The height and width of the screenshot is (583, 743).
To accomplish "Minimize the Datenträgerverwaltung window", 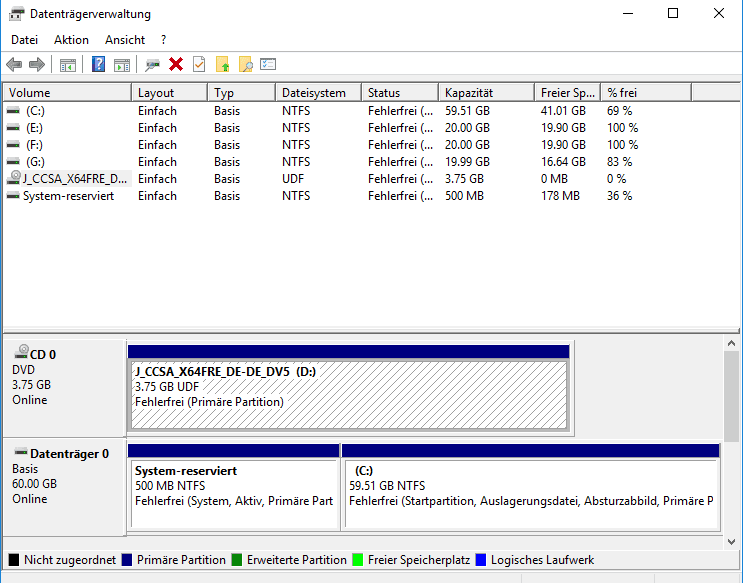I will 628,13.
